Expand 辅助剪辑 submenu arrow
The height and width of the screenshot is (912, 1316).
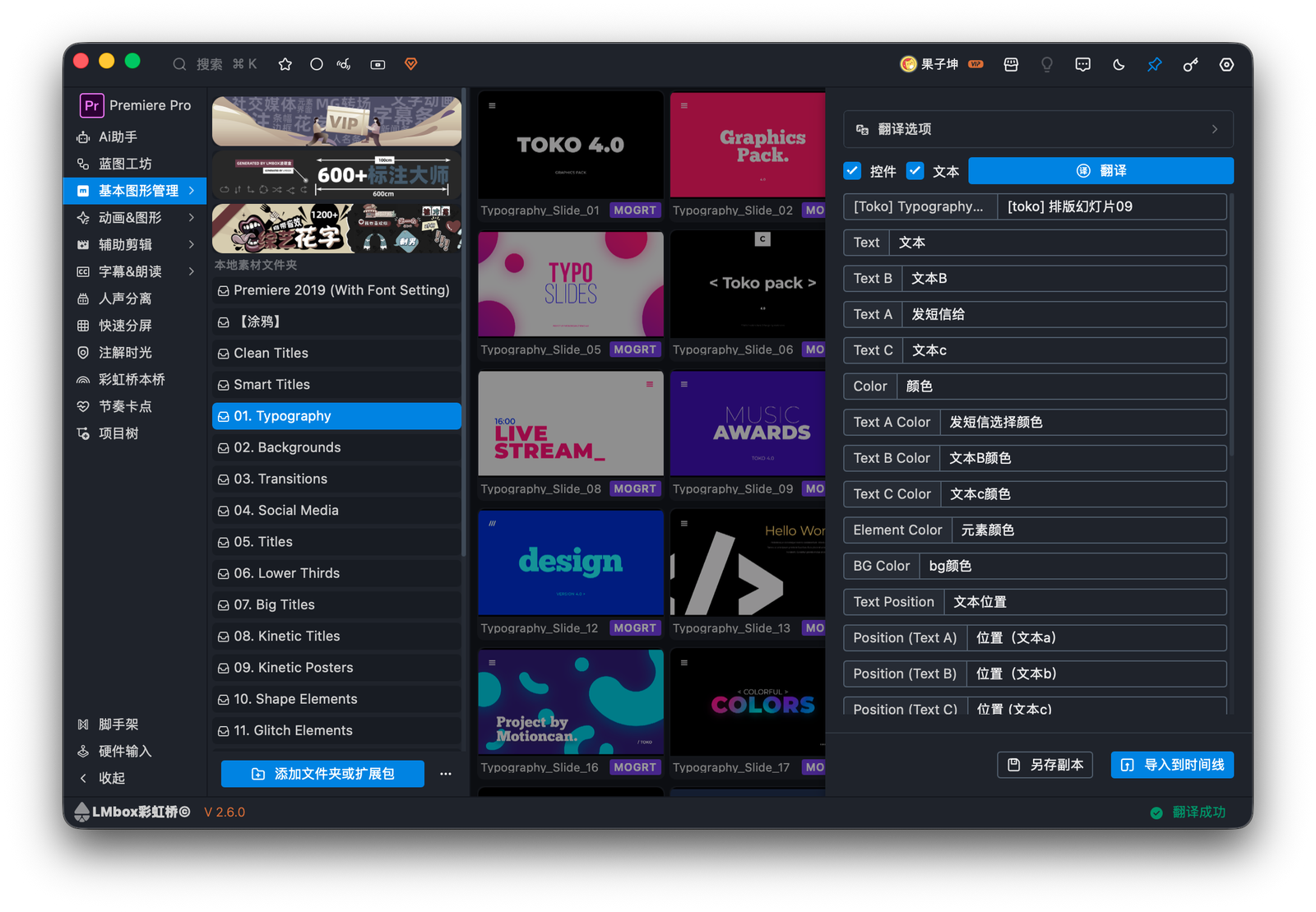[x=192, y=244]
